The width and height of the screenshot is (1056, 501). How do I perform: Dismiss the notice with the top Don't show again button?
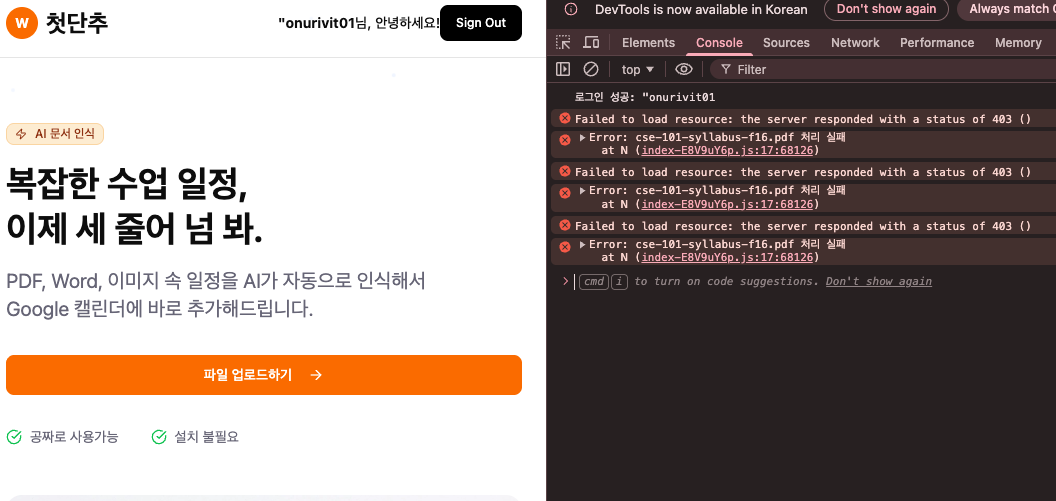(886, 9)
